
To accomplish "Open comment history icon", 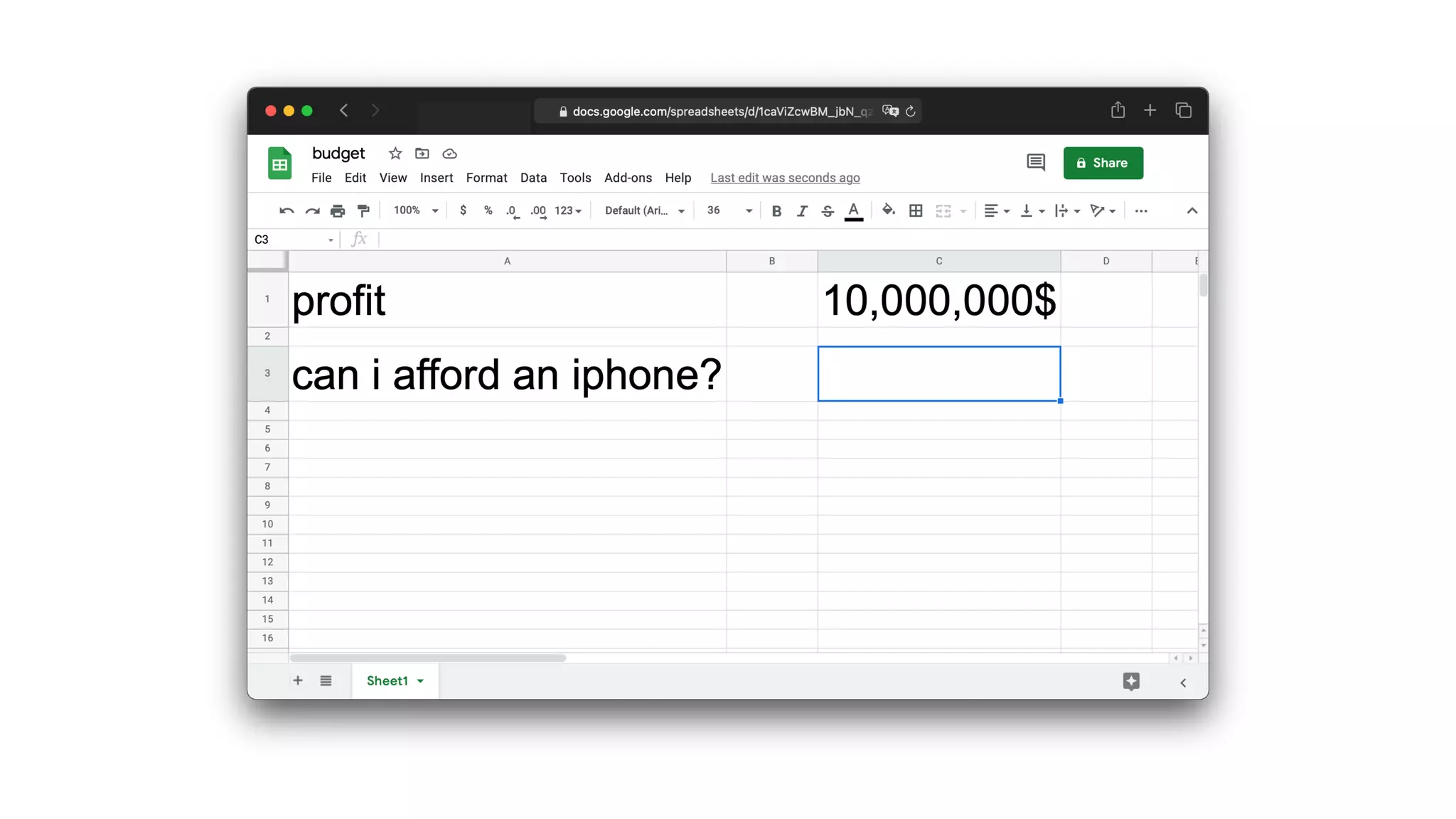I will [1035, 163].
